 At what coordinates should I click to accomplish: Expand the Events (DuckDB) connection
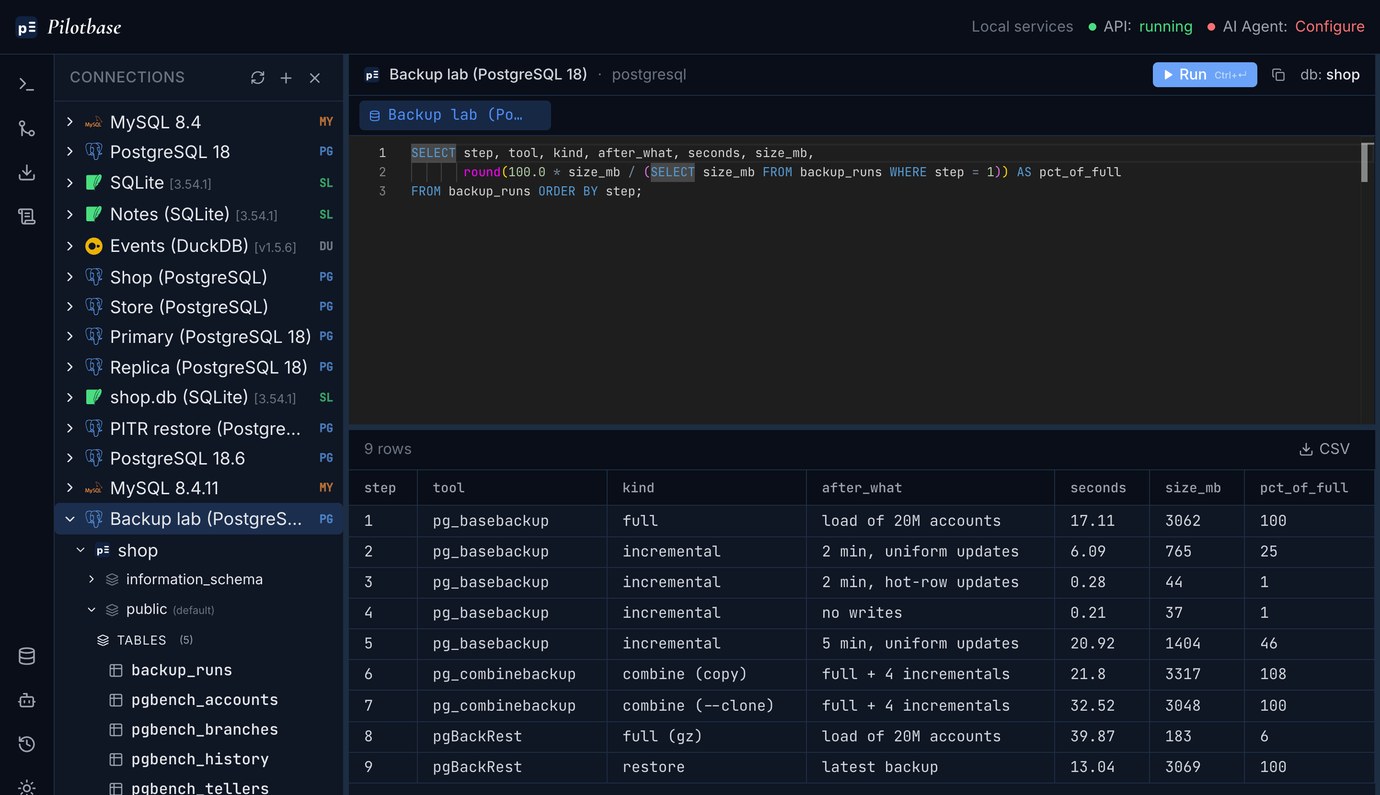coord(69,246)
